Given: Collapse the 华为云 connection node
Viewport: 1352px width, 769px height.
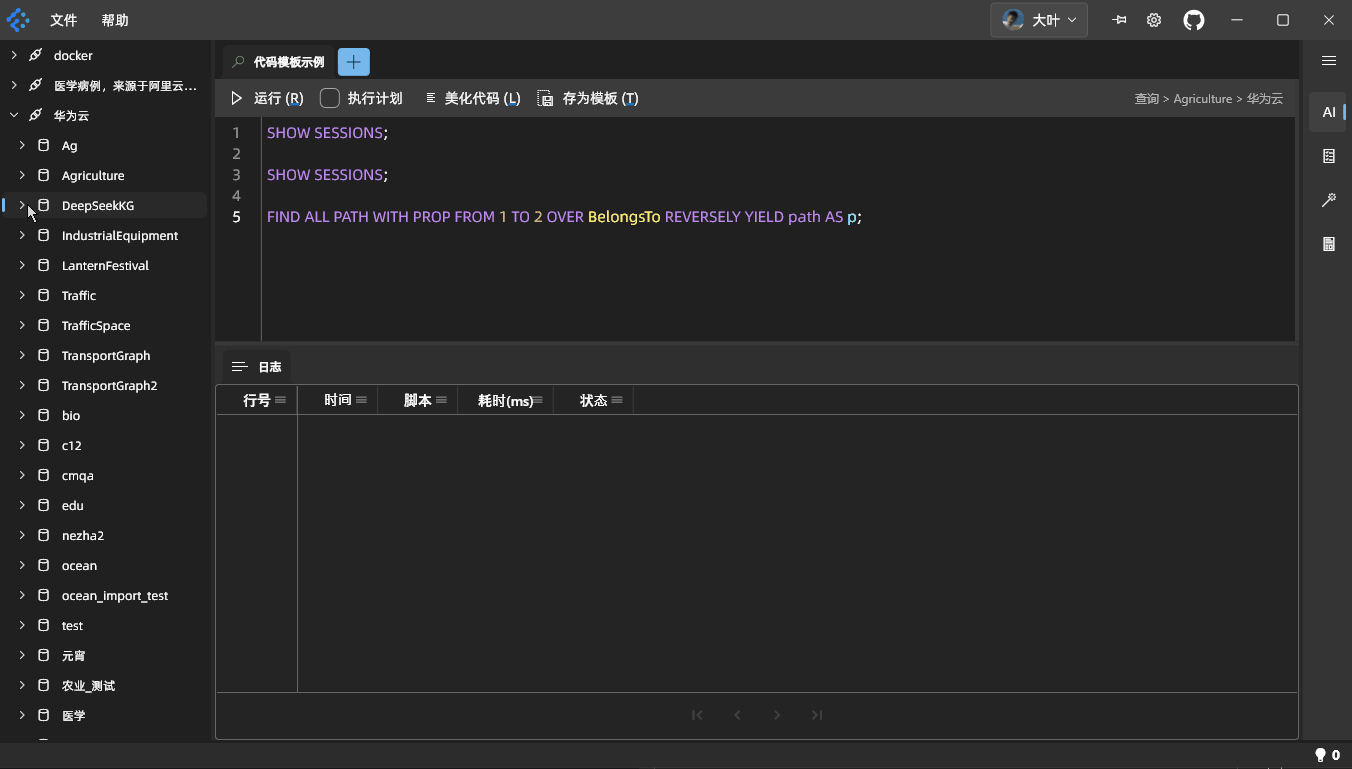Looking at the screenshot, I should pos(14,115).
